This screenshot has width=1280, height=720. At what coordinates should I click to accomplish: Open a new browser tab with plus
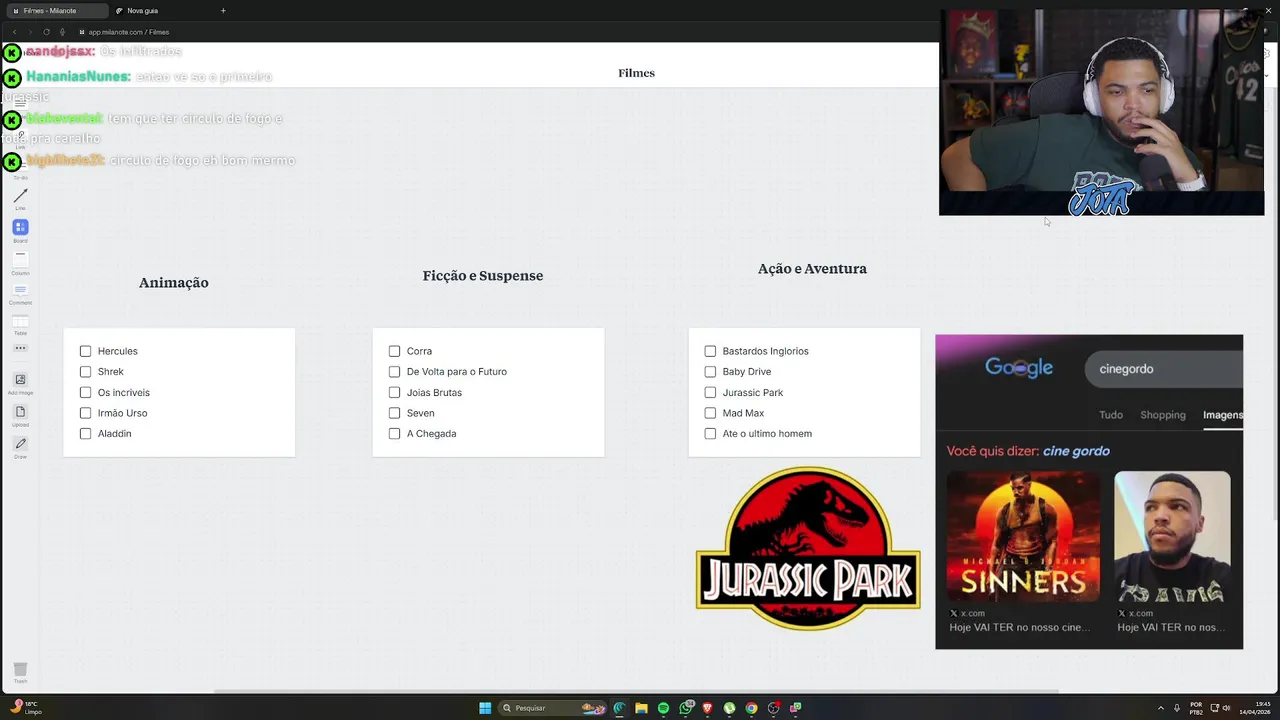[x=223, y=11]
